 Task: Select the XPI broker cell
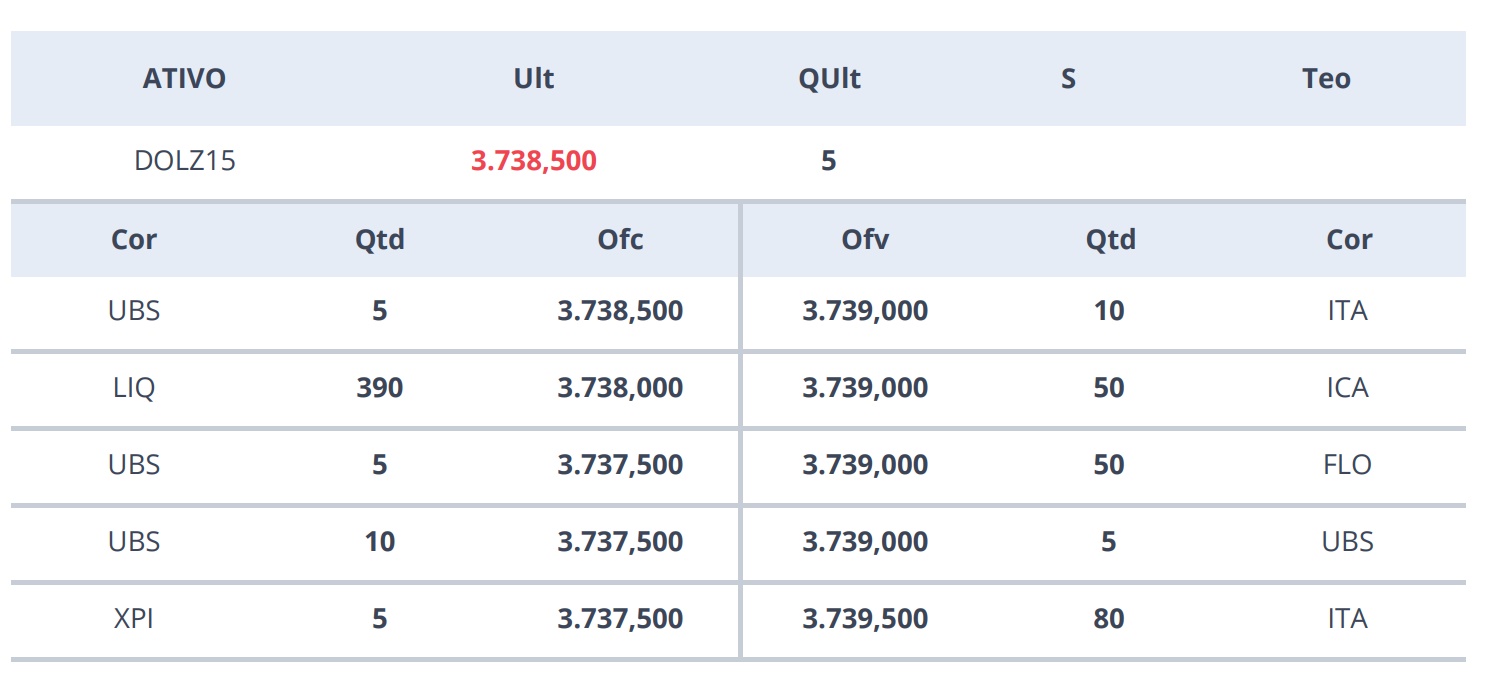[134, 619]
